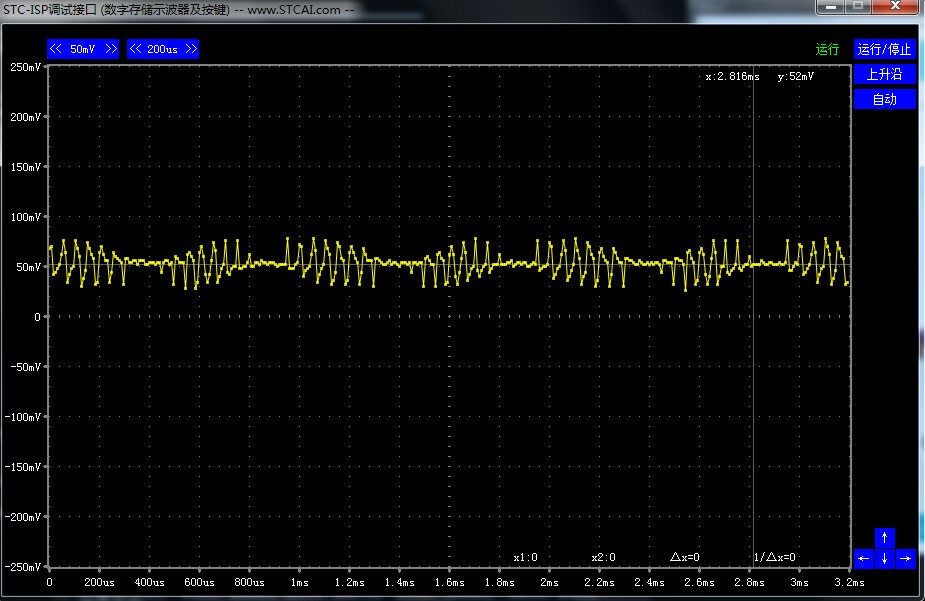The height and width of the screenshot is (601, 925).
Task: Click the green 运行 status text
Action: click(x=827, y=50)
